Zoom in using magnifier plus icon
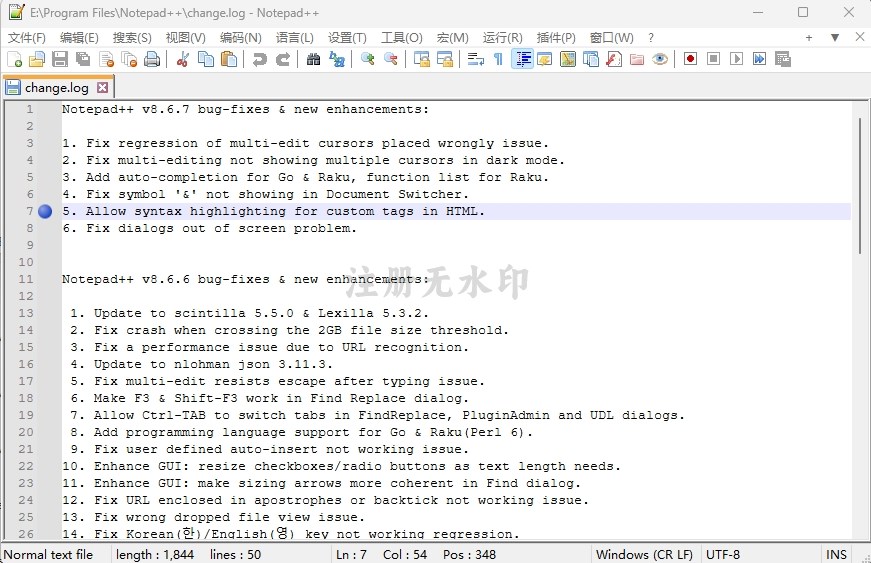 [x=367, y=59]
